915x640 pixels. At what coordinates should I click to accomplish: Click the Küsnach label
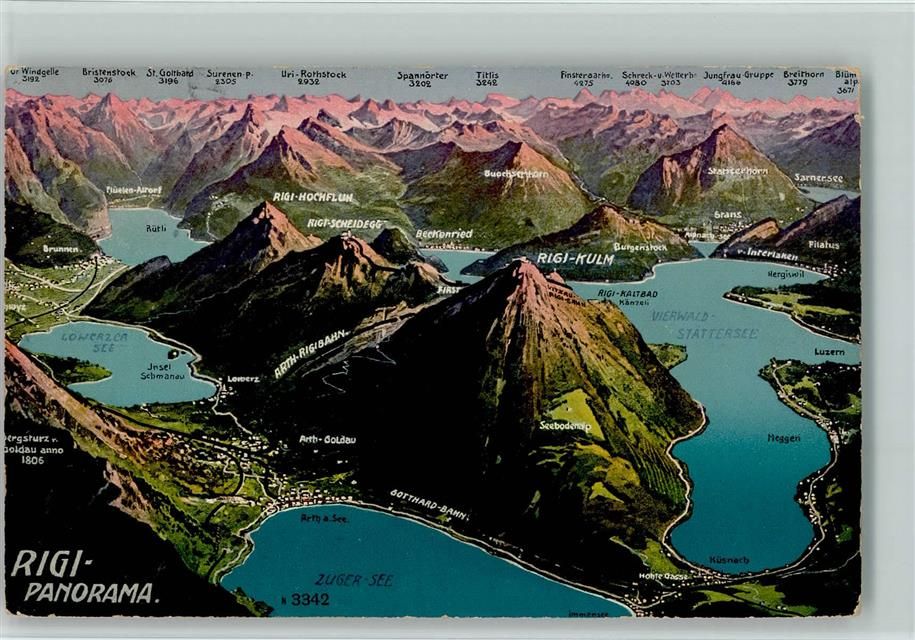729,559
